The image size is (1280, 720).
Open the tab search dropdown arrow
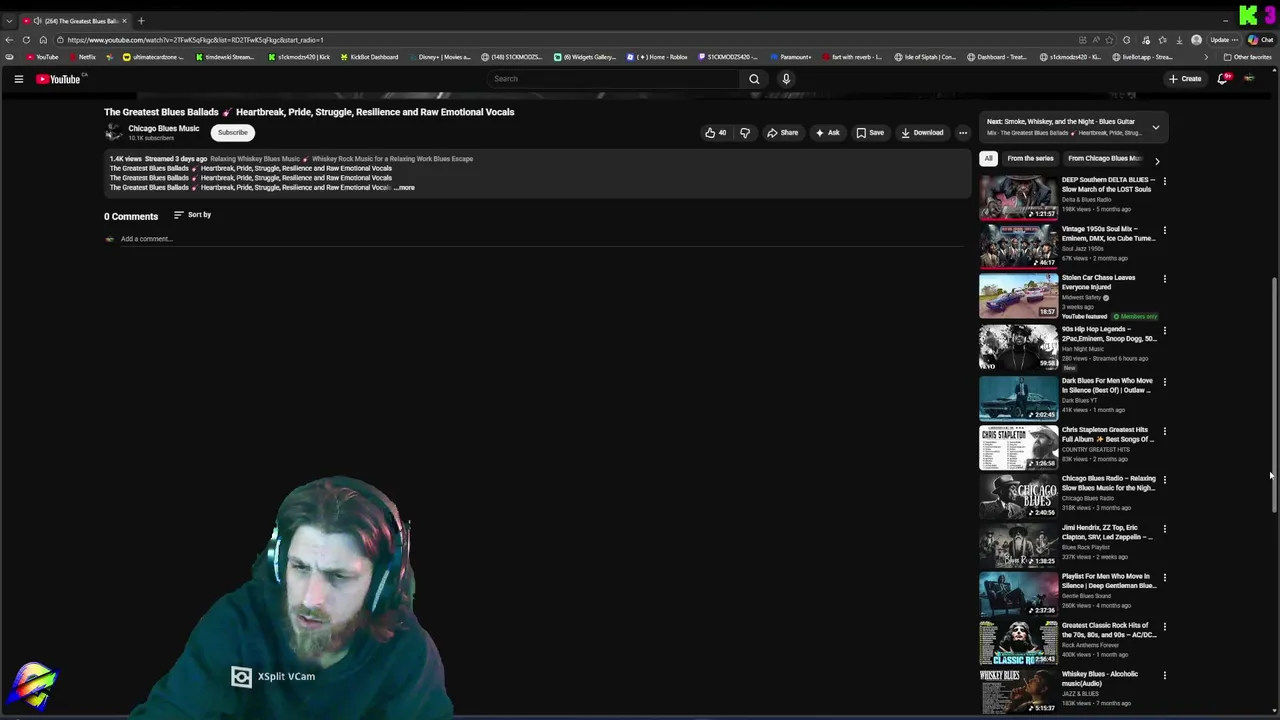pos(9,21)
